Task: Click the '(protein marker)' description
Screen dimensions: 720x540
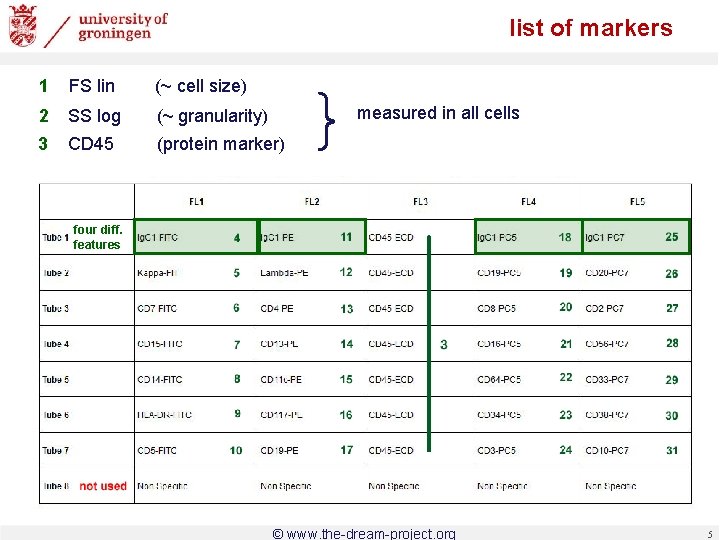Action: point(221,144)
